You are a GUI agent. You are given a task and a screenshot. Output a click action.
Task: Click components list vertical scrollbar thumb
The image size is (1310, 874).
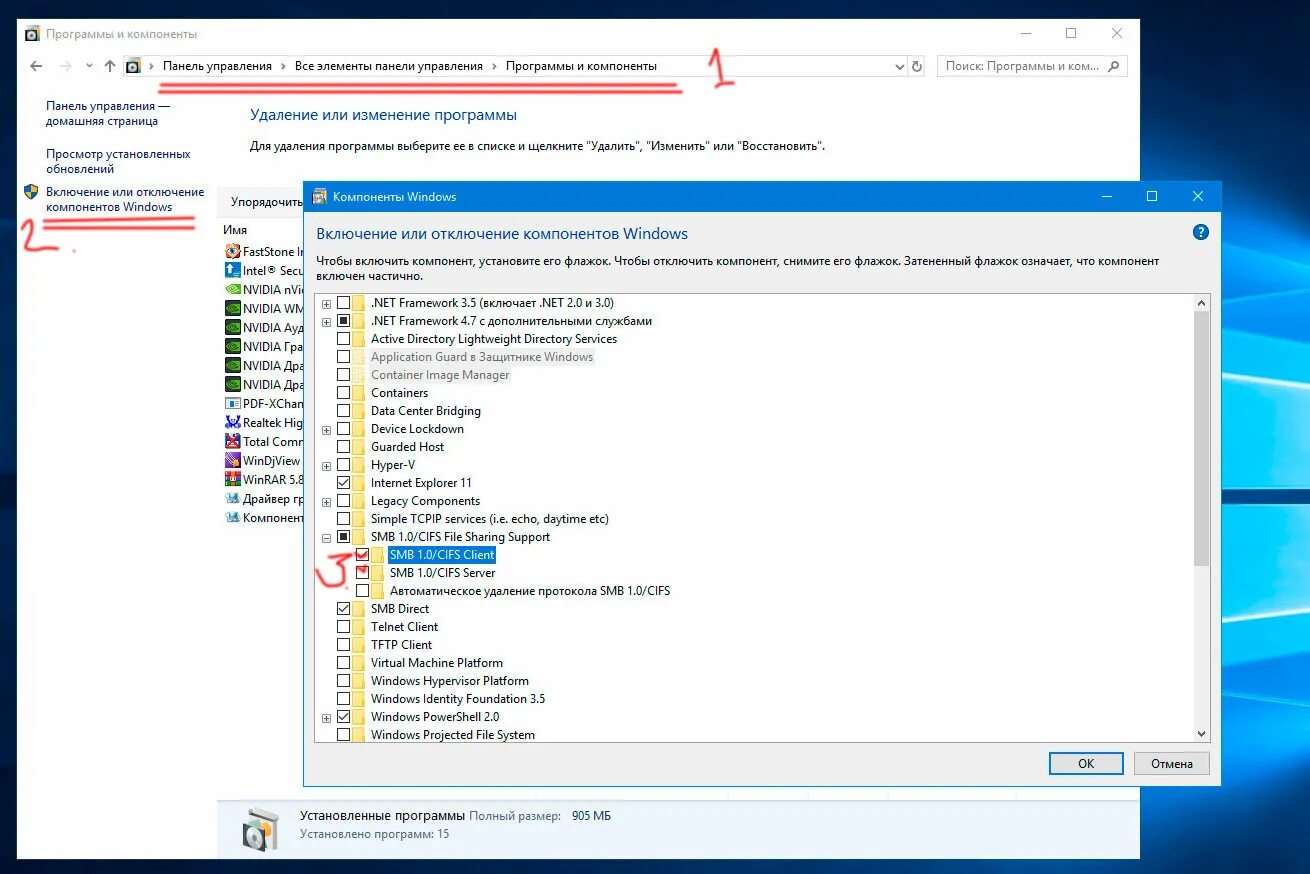coord(1202,438)
